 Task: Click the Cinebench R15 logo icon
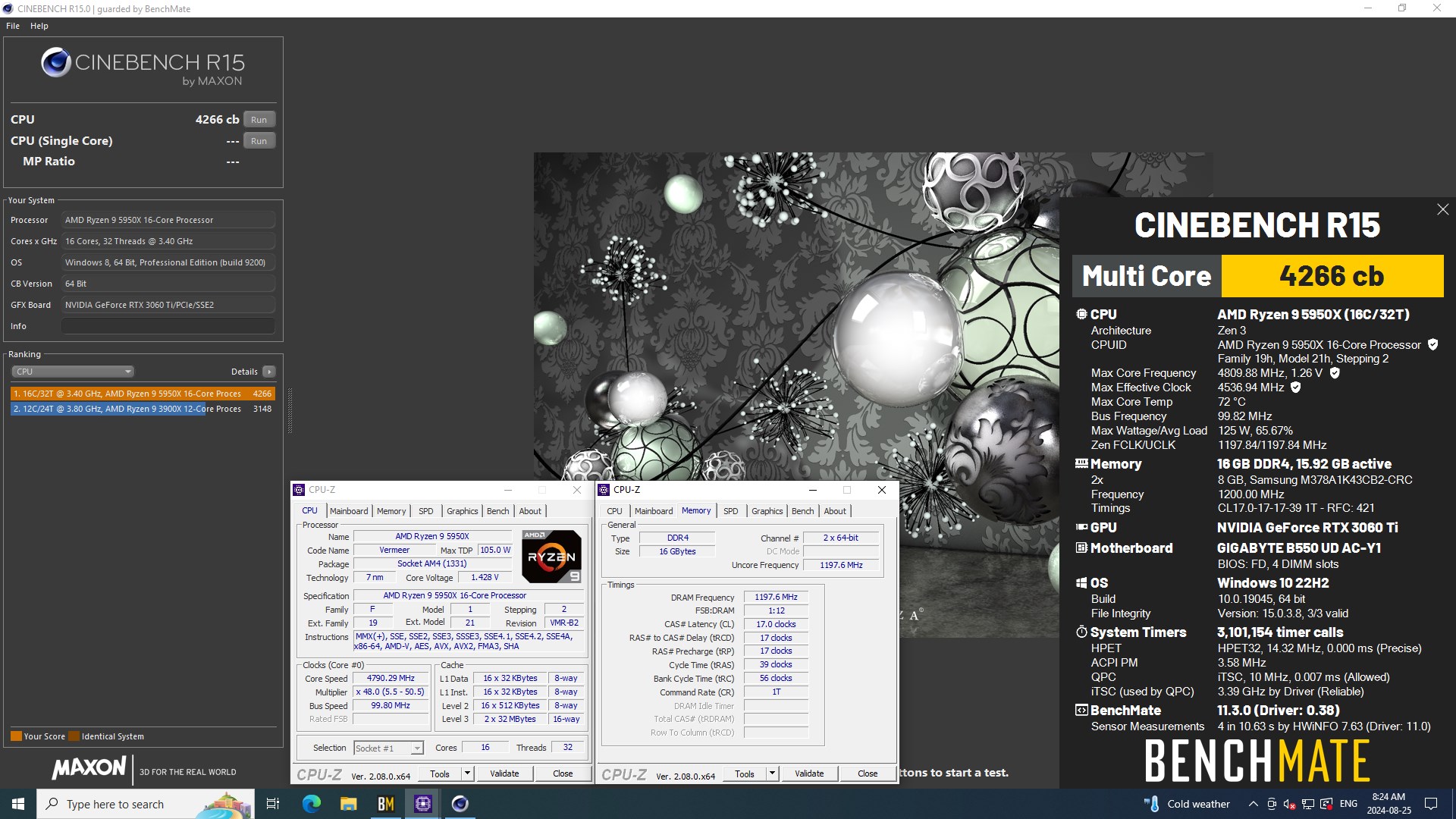click(x=56, y=63)
